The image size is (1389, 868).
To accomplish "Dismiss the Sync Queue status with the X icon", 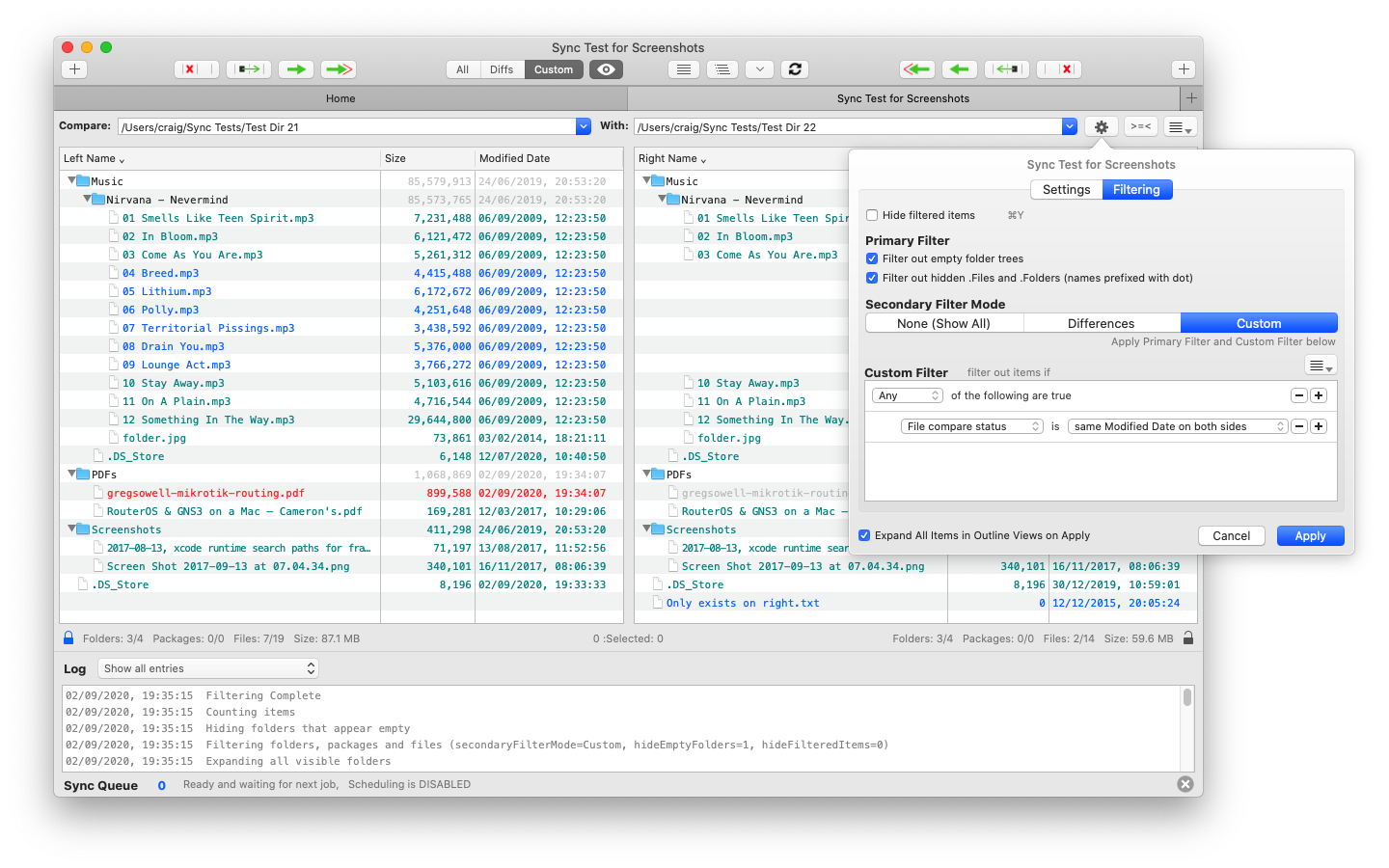I will tap(1185, 784).
